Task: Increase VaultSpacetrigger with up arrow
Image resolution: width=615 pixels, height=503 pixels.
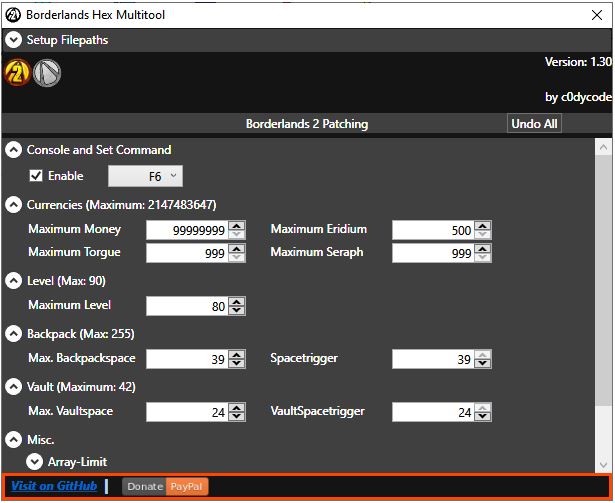Action: pyautogui.click(x=482, y=408)
